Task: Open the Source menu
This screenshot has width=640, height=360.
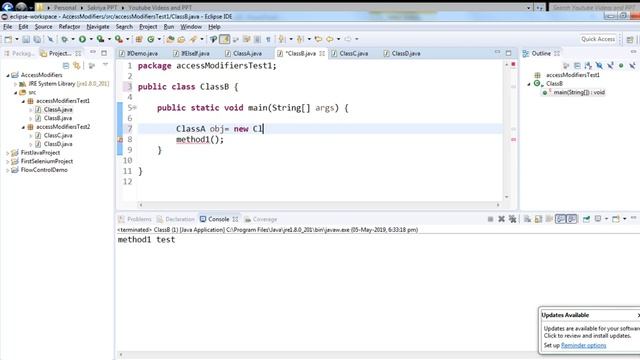Action: tap(43, 27)
